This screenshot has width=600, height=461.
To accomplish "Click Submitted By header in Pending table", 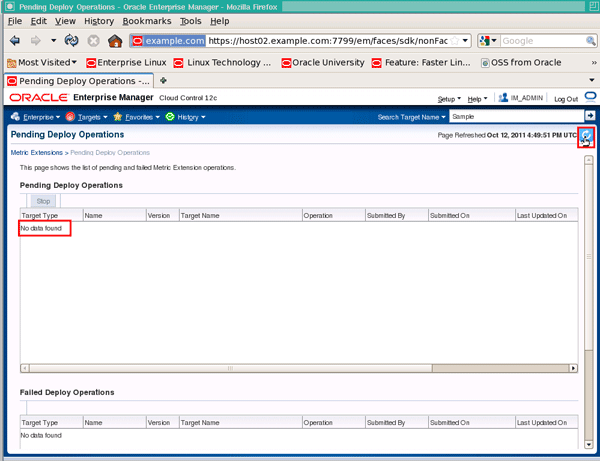I will (x=396, y=215).
